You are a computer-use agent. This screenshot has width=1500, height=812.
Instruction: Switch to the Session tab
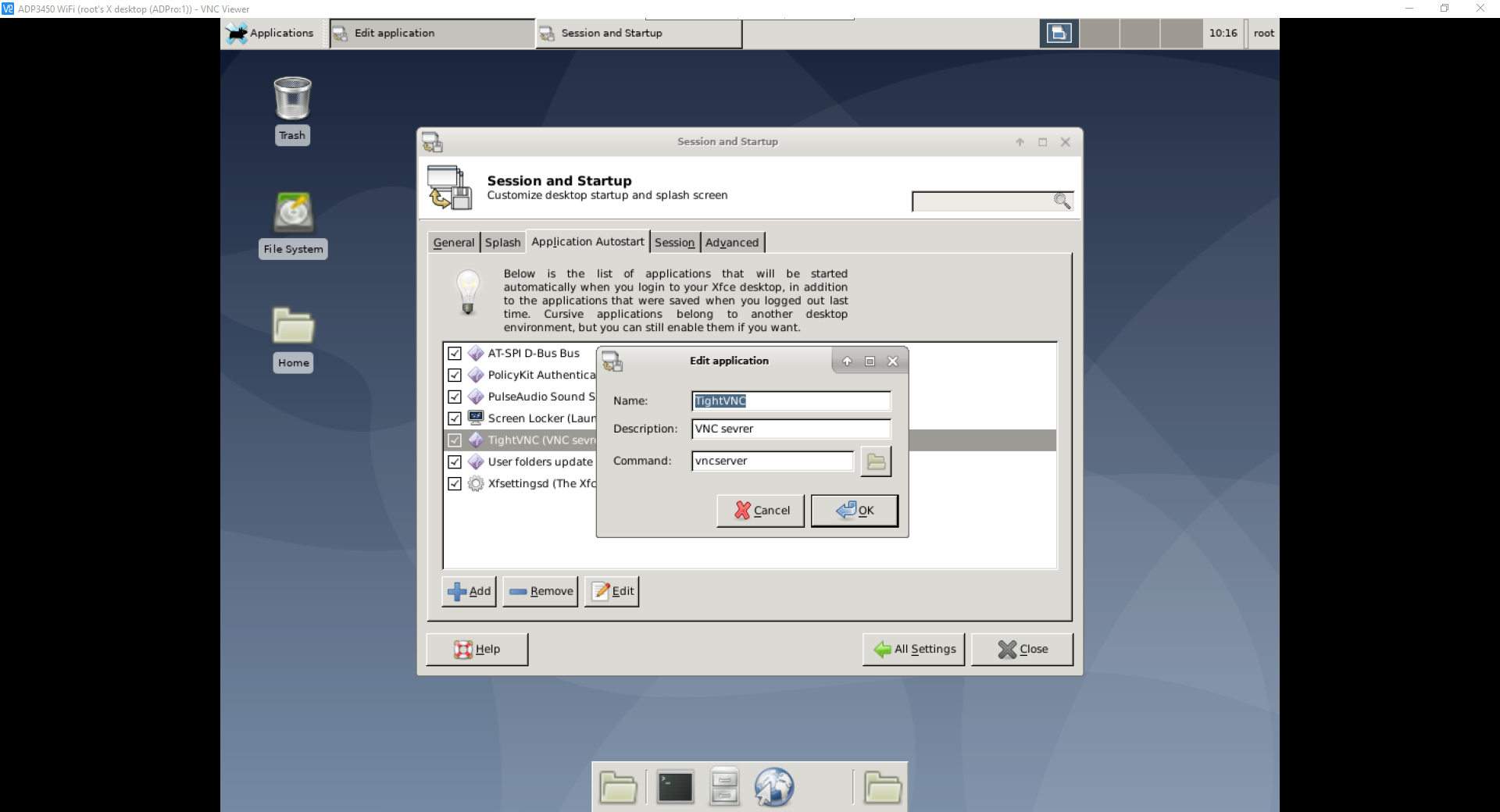[674, 243]
